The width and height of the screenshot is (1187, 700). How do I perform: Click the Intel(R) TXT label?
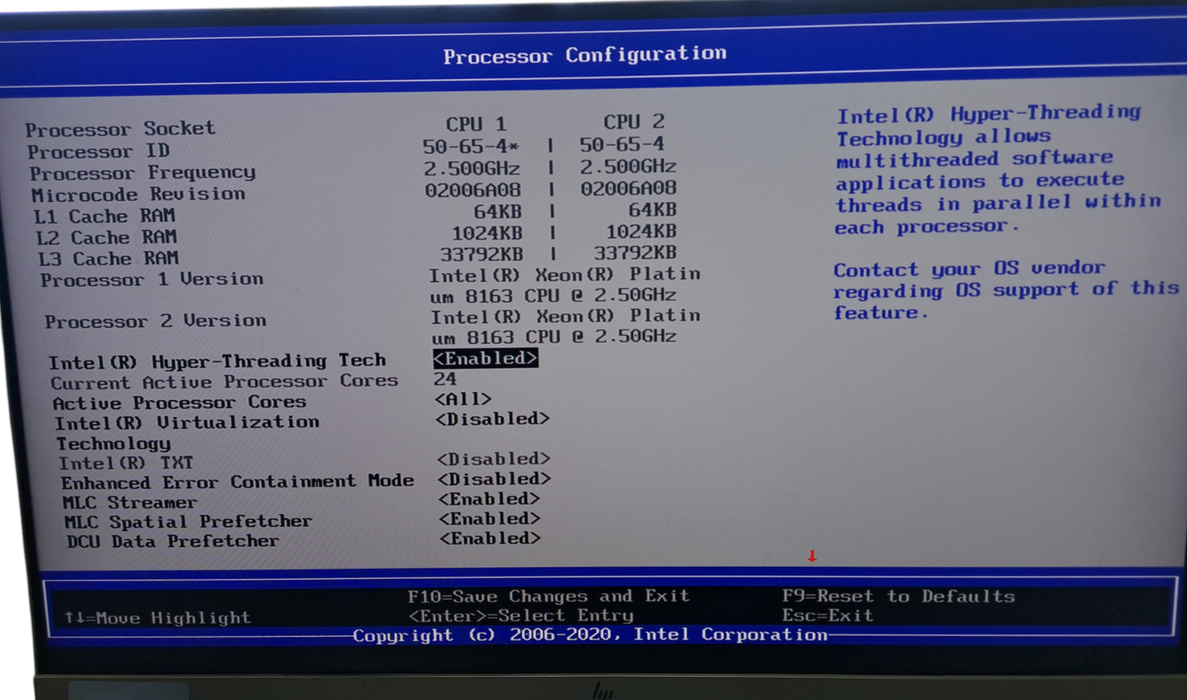click(x=126, y=463)
